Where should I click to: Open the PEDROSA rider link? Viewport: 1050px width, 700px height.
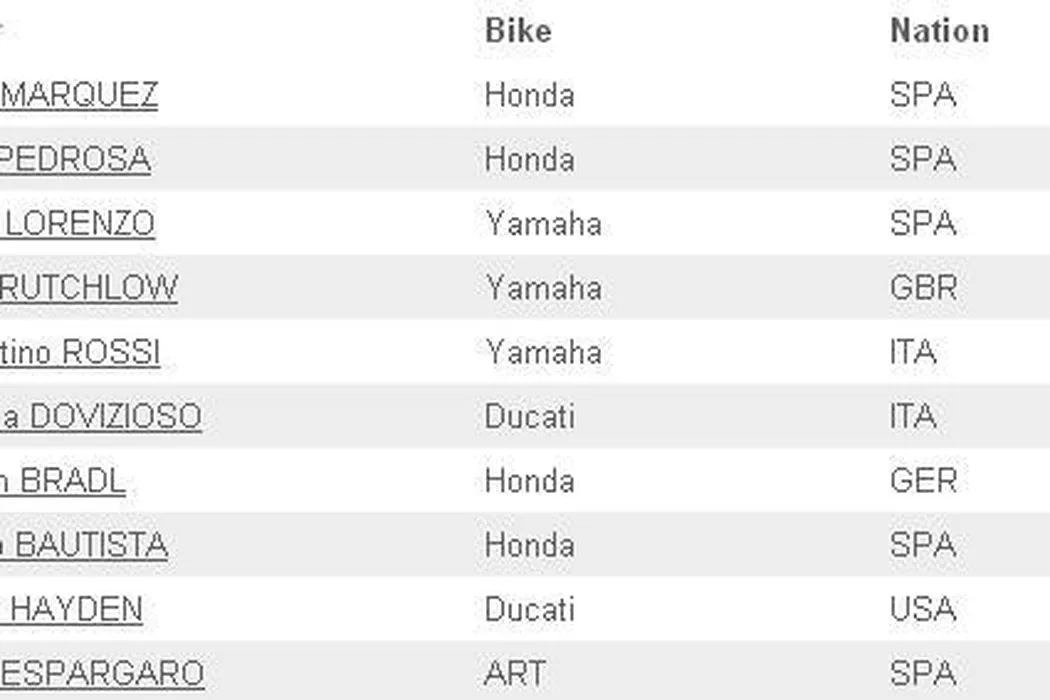75,159
